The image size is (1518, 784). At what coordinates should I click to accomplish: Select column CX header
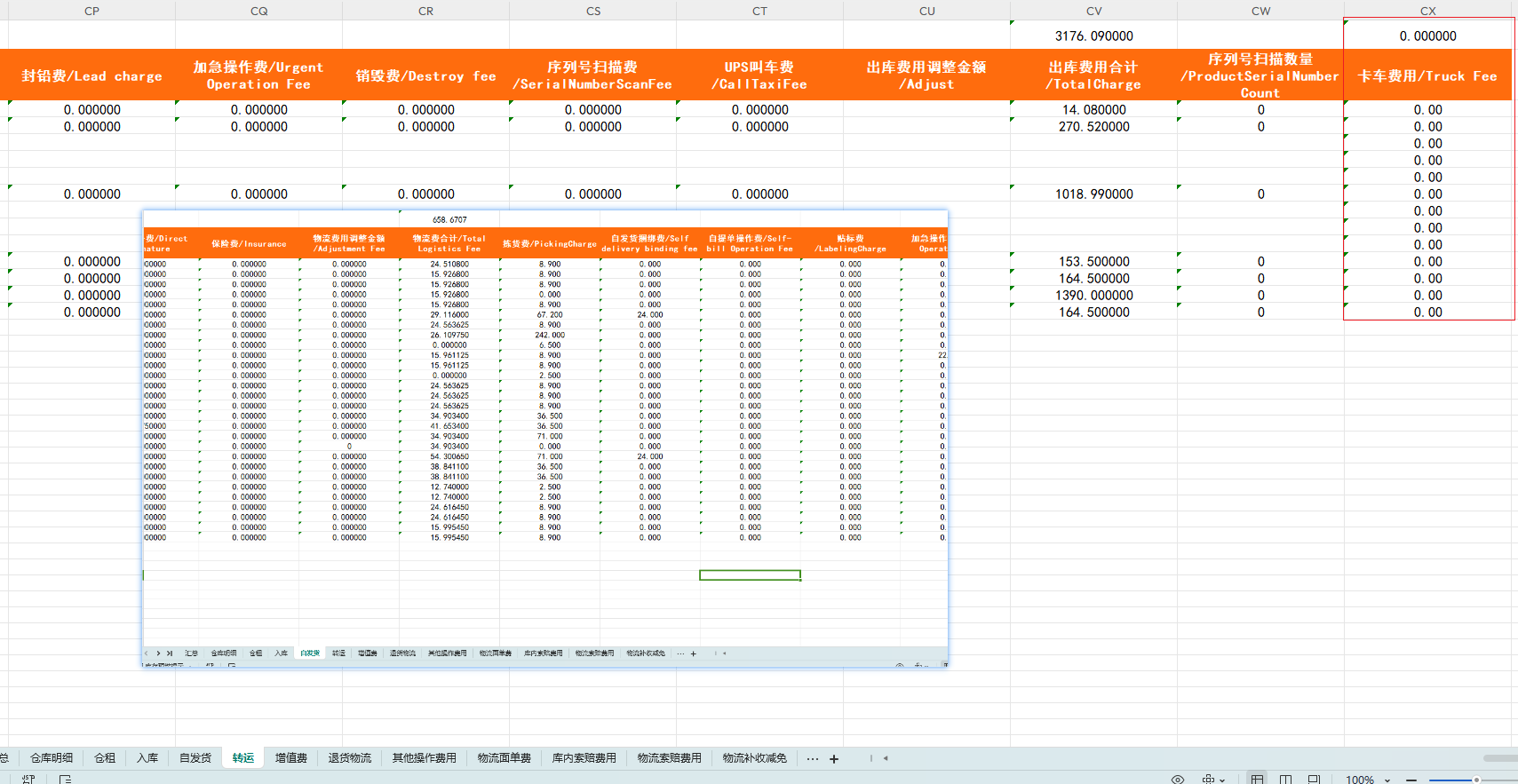(1427, 11)
